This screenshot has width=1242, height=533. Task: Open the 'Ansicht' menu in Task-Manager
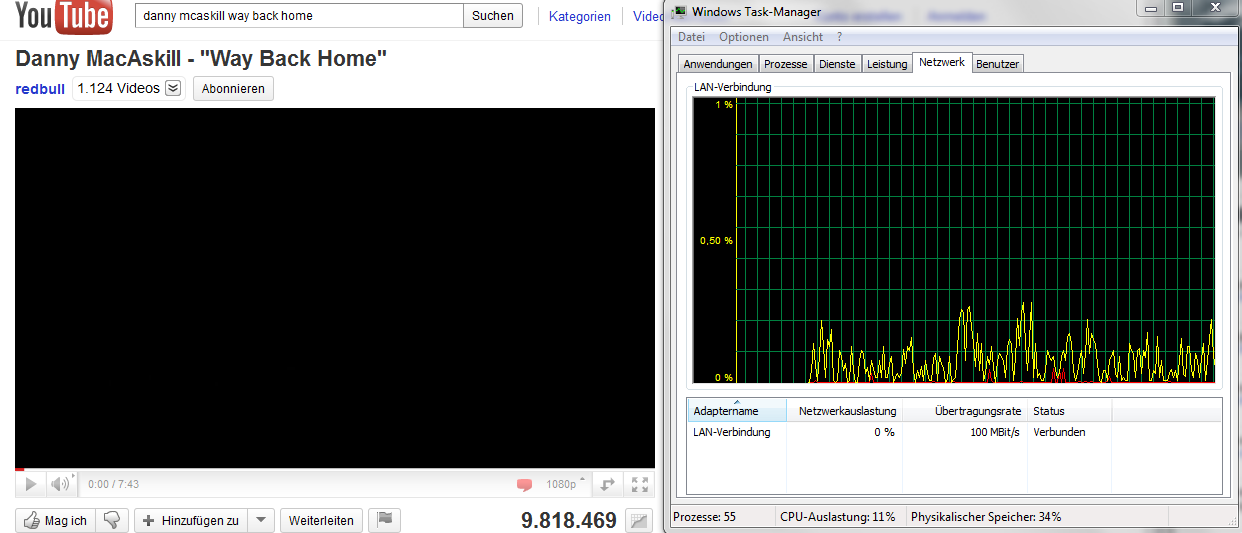pos(803,37)
